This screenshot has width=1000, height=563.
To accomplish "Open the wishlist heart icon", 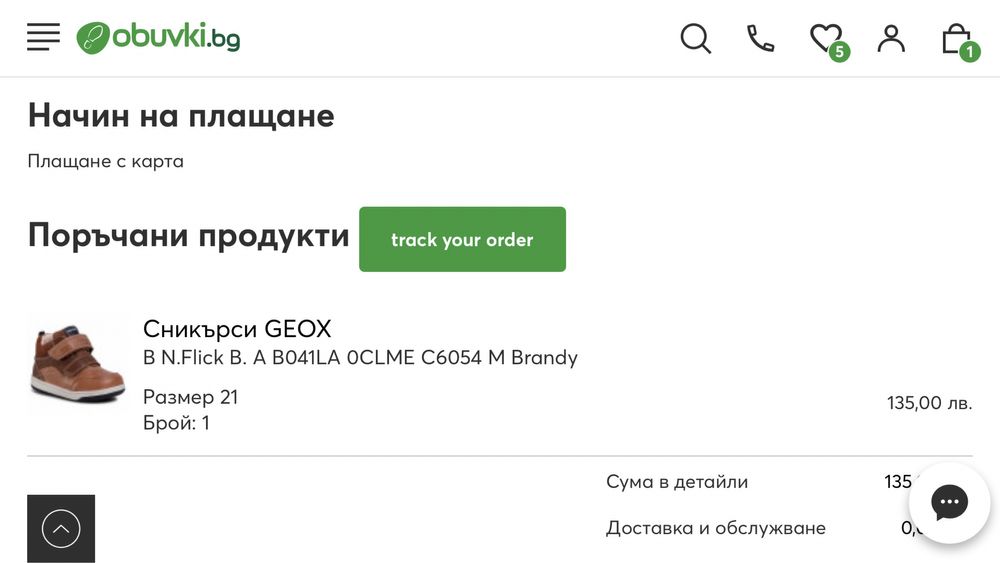I will pos(826,39).
